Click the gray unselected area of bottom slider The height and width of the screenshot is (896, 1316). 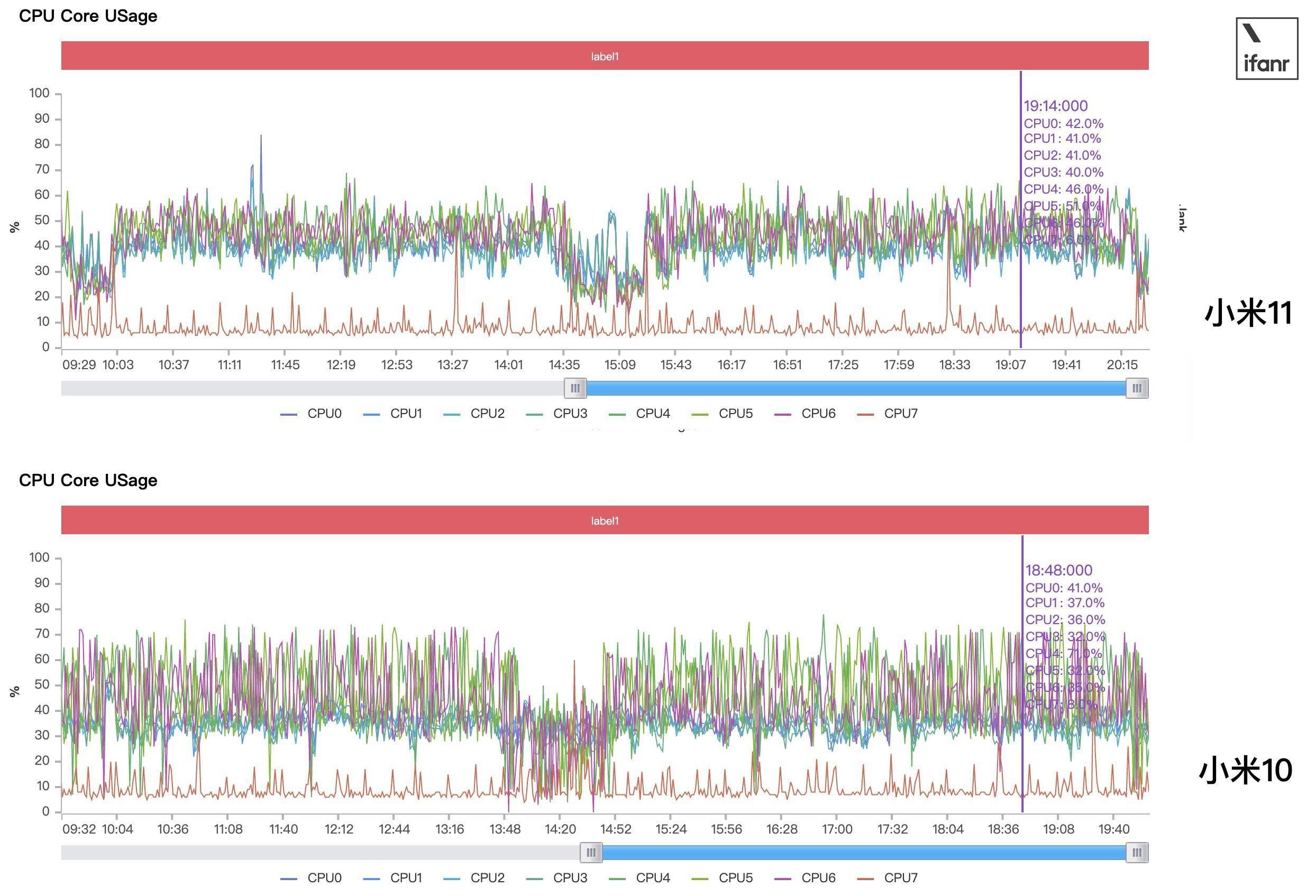pos(317,853)
